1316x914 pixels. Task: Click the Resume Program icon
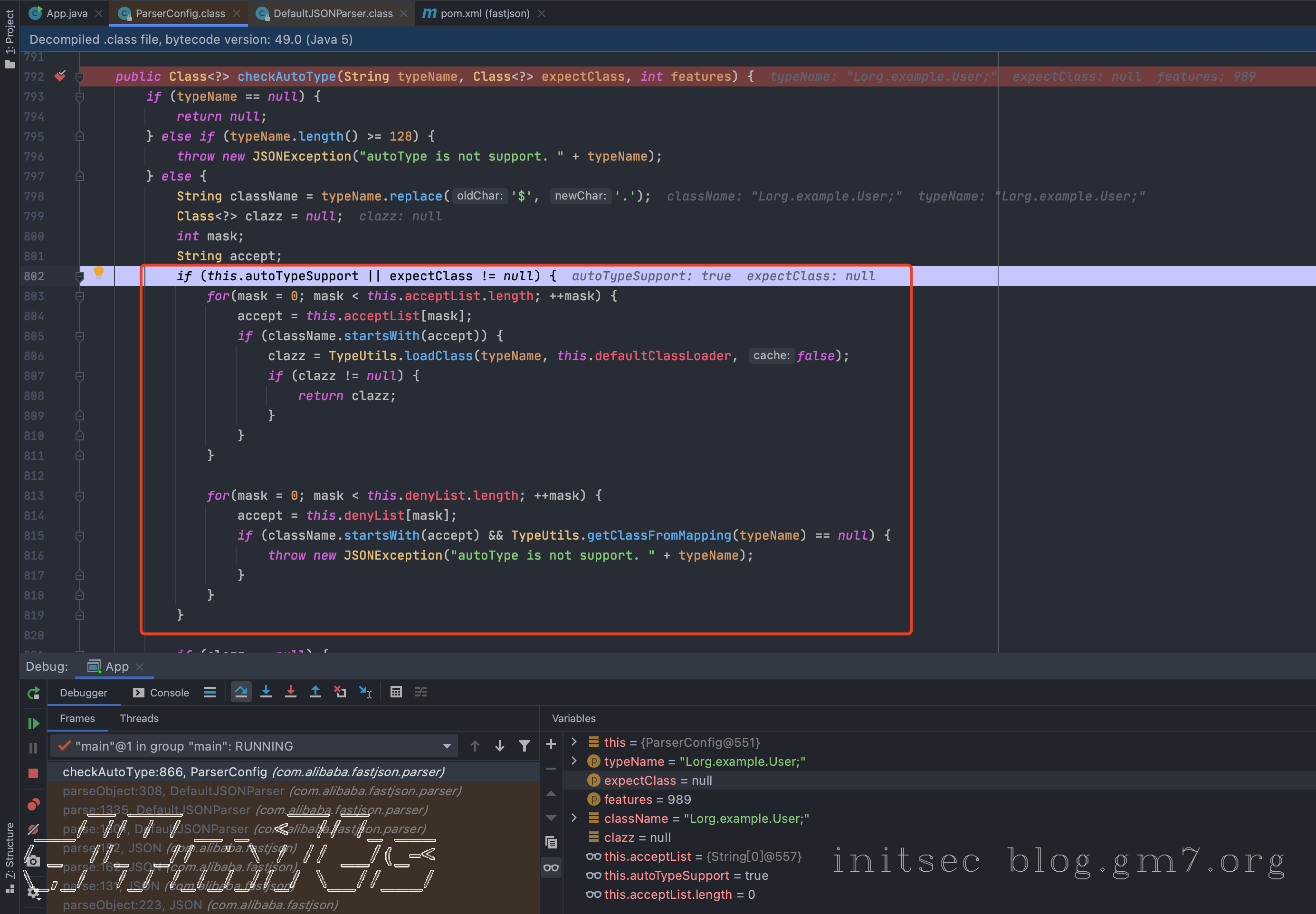point(33,724)
